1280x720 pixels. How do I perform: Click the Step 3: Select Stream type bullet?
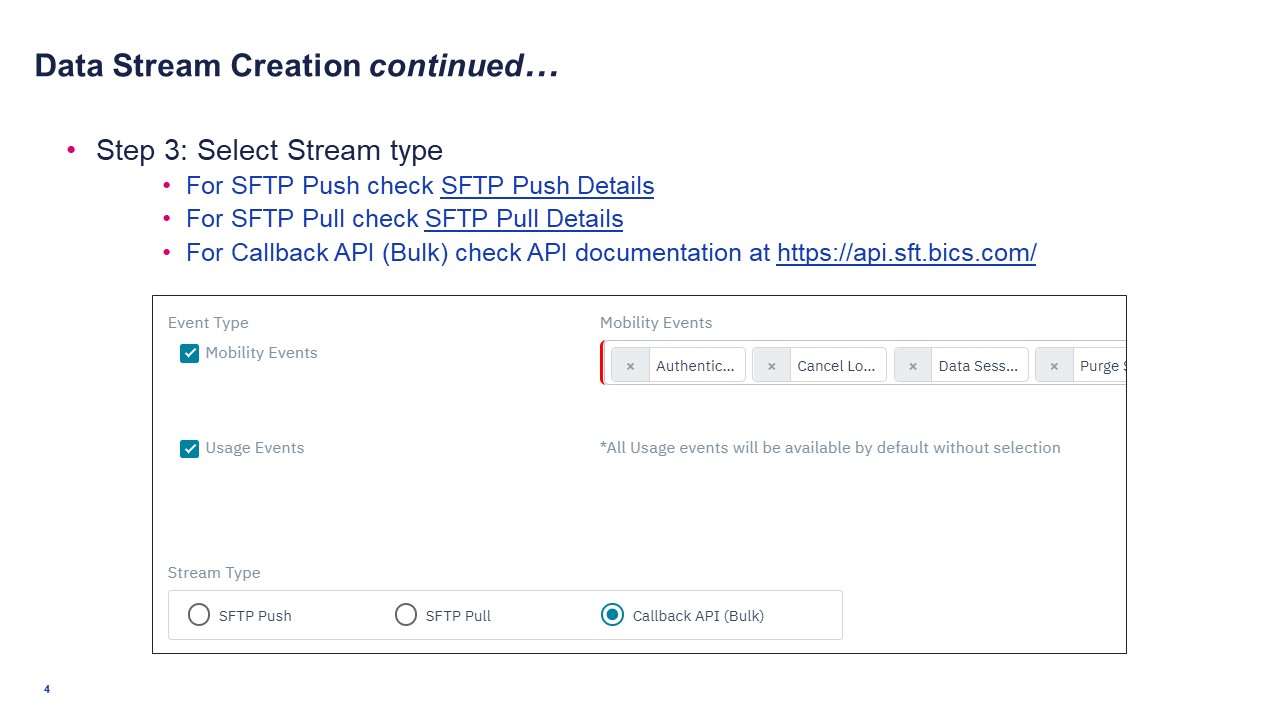(x=269, y=150)
